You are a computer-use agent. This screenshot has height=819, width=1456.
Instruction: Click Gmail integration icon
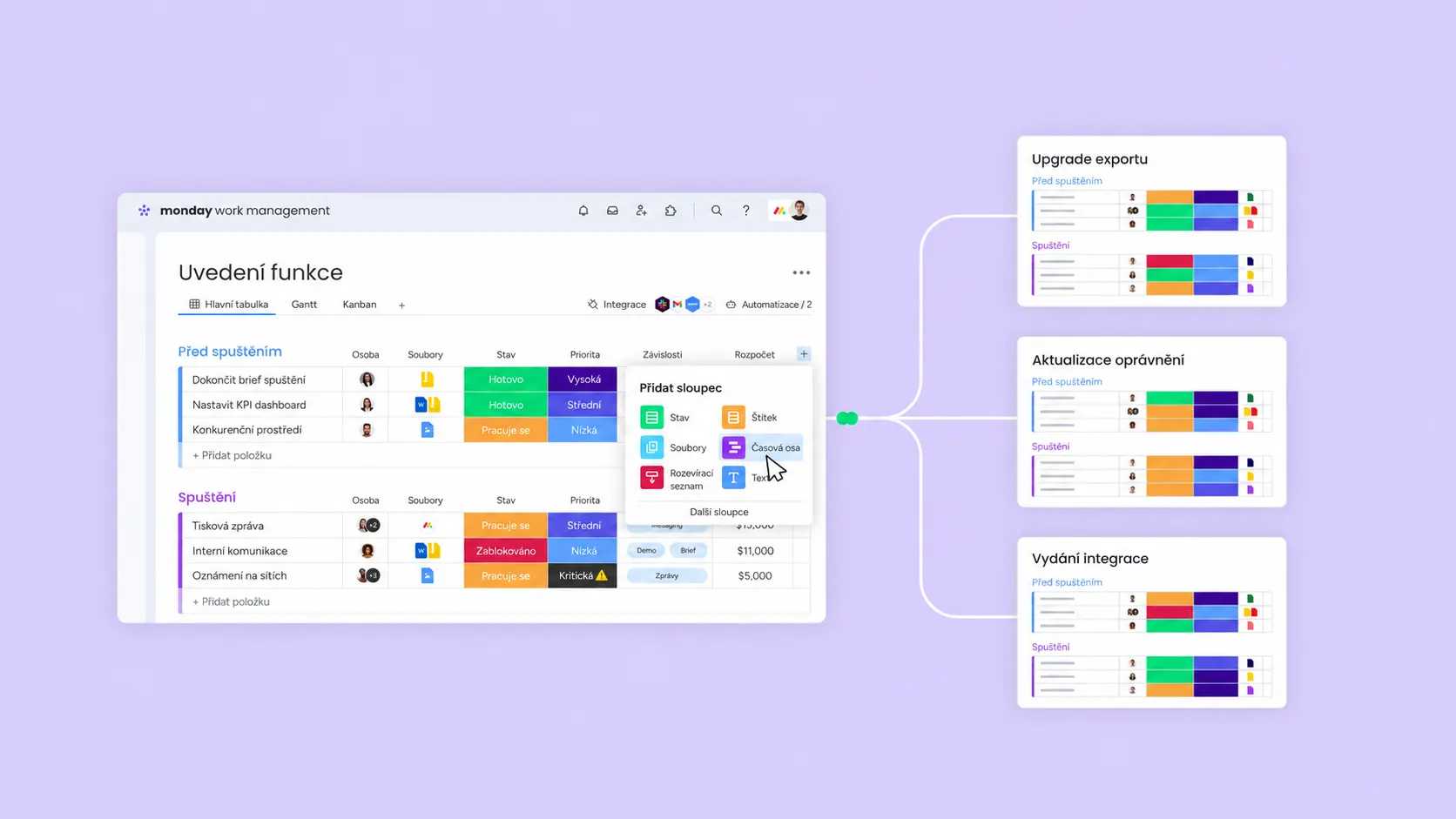point(677,305)
